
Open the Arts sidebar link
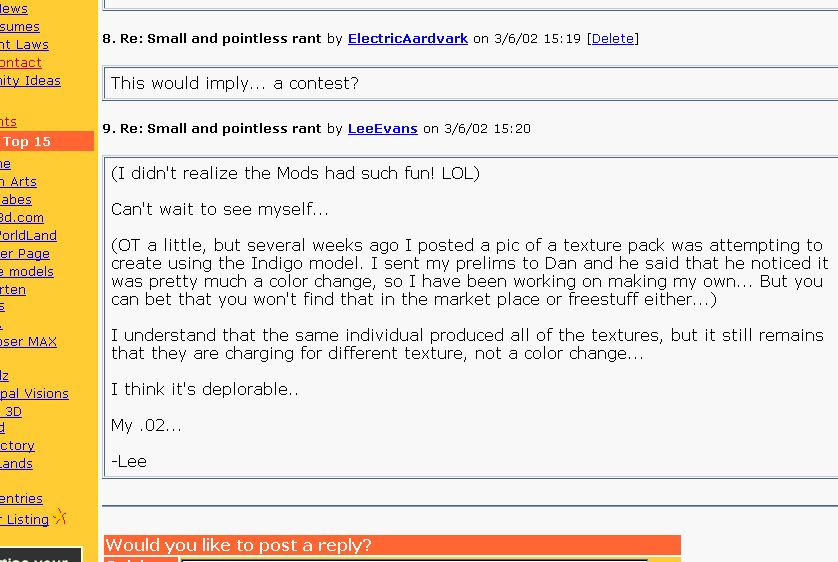20,182
